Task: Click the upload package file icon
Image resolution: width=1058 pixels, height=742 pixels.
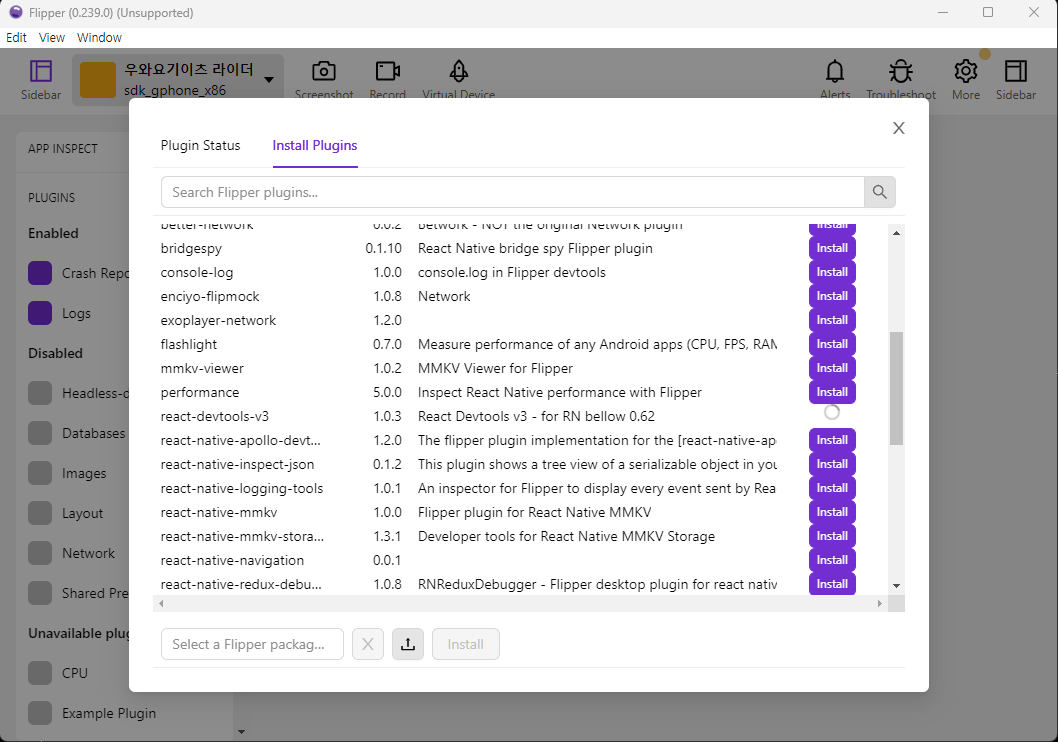Action: (408, 644)
